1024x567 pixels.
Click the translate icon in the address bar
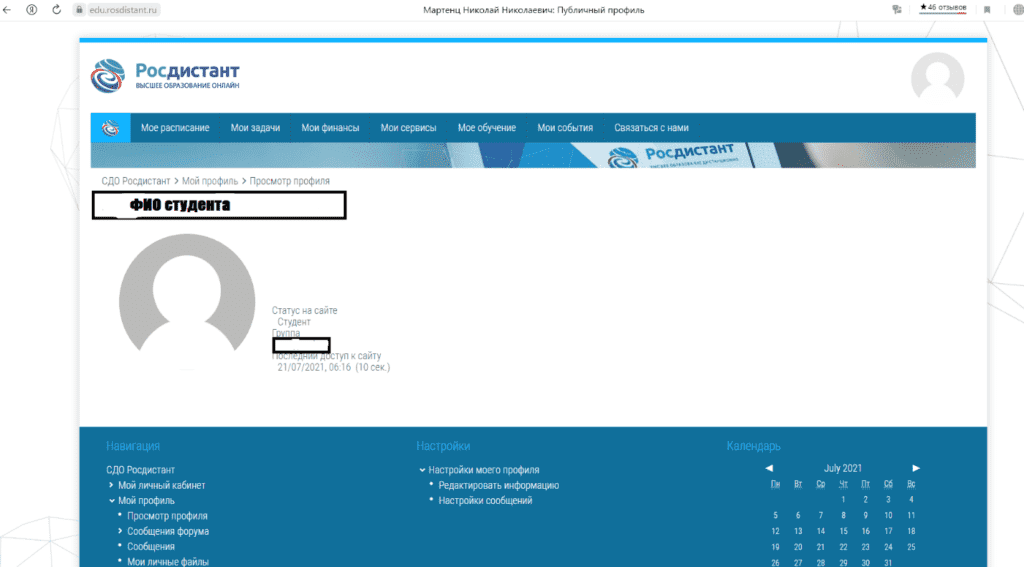[896, 9]
